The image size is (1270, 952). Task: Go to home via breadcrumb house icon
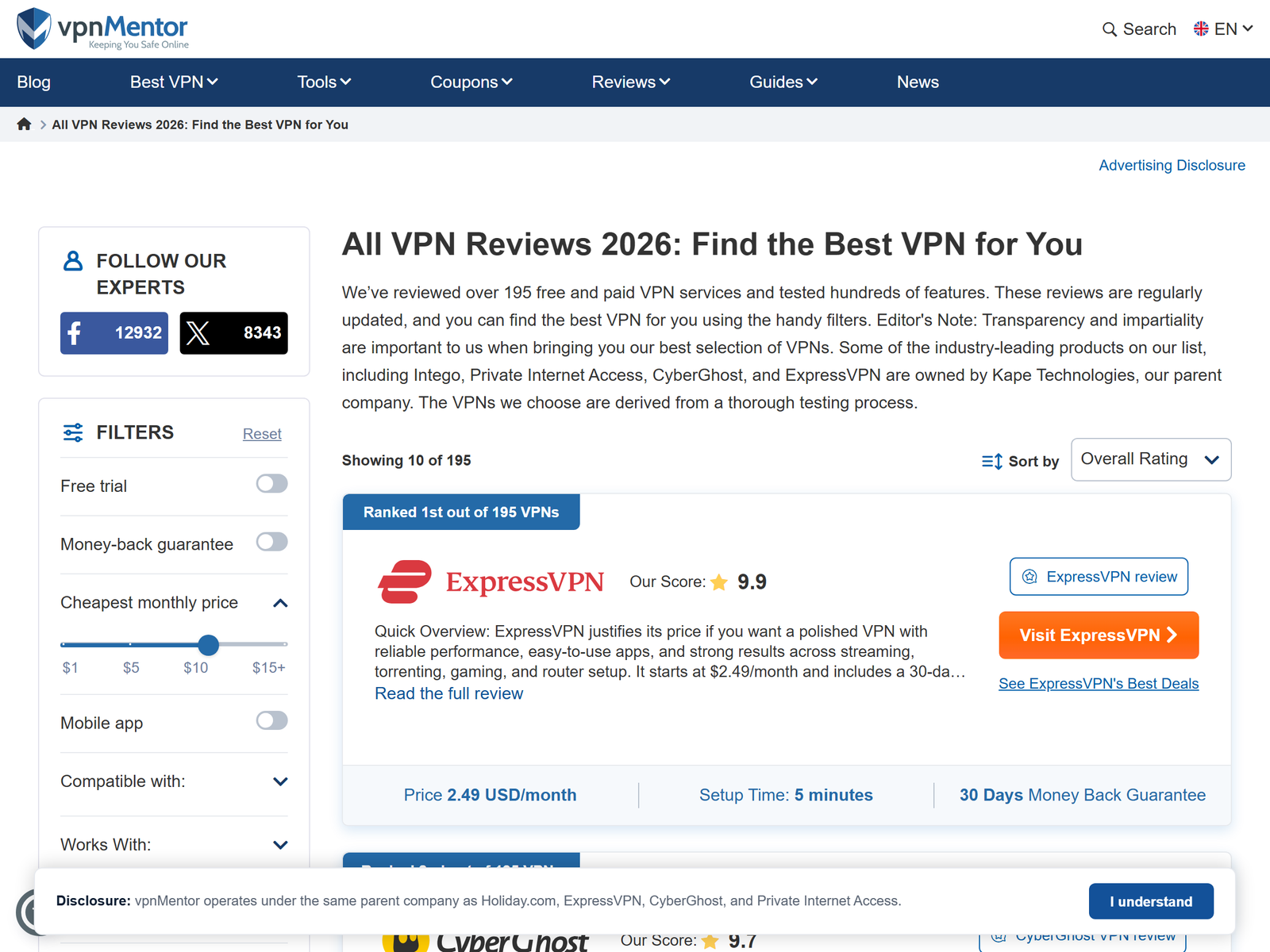pyautogui.click(x=24, y=124)
